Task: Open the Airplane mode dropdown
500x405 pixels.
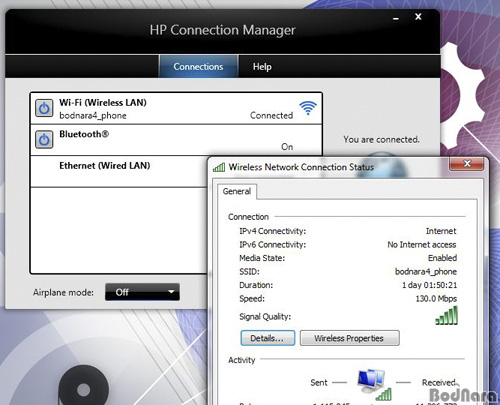Action: coord(142,292)
